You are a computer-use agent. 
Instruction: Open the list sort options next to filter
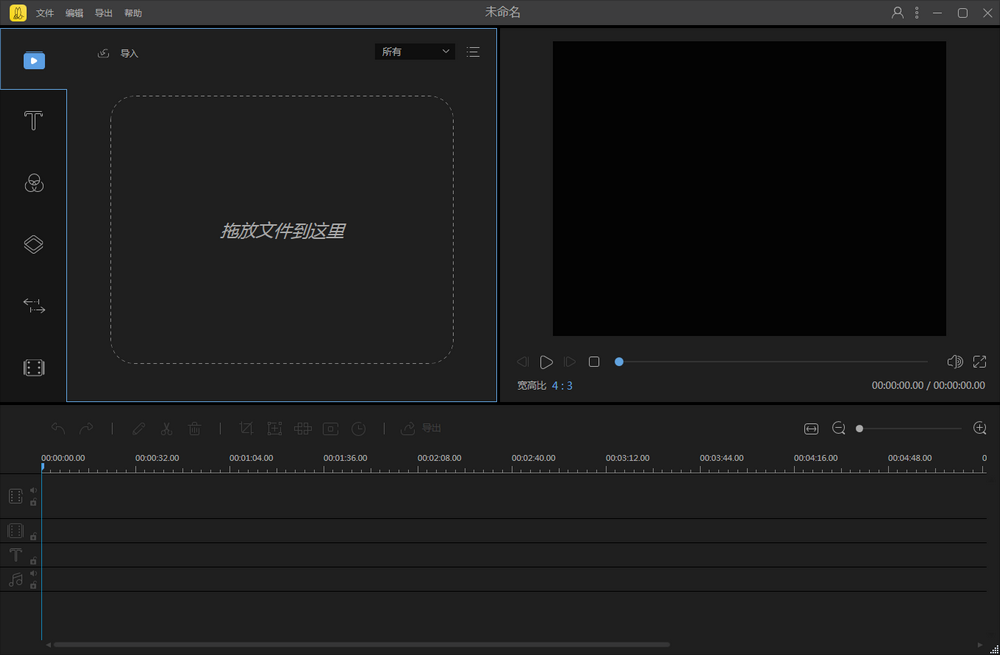[x=473, y=51]
